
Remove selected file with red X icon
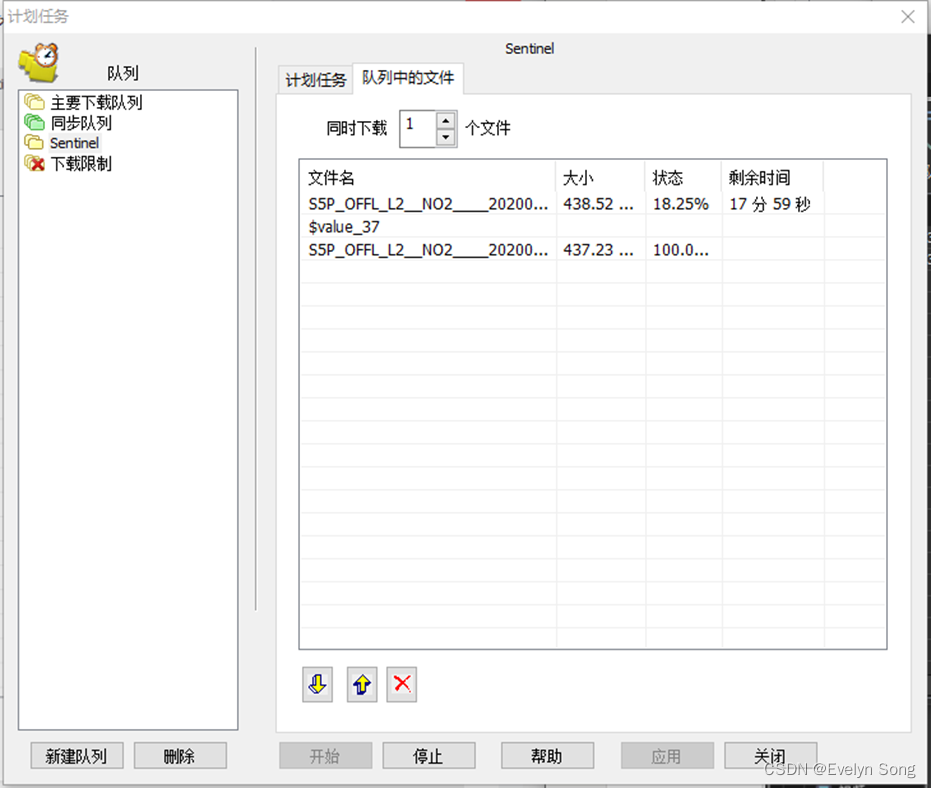pos(401,684)
